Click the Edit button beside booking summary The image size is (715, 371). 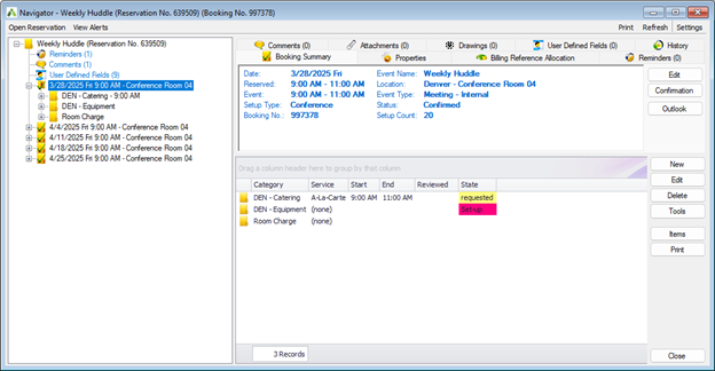click(x=674, y=75)
